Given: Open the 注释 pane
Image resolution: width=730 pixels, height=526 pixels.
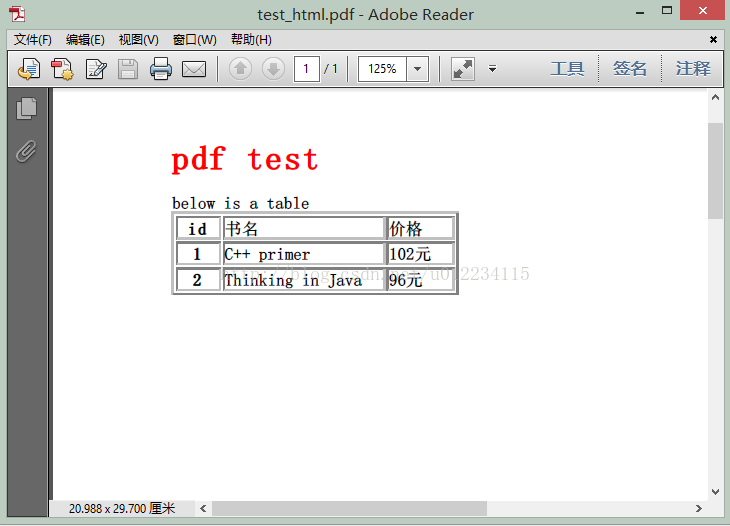Looking at the screenshot, I should pyautogui.click(x=693, y=69).
